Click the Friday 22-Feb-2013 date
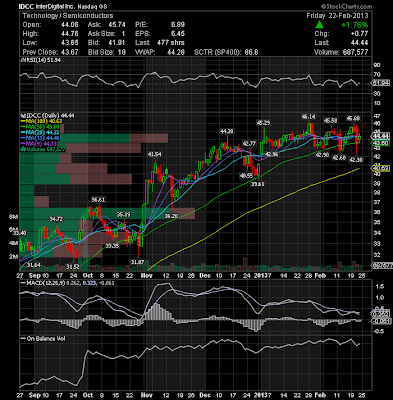This screenshot has width=393, height=400. coord(337,16)
